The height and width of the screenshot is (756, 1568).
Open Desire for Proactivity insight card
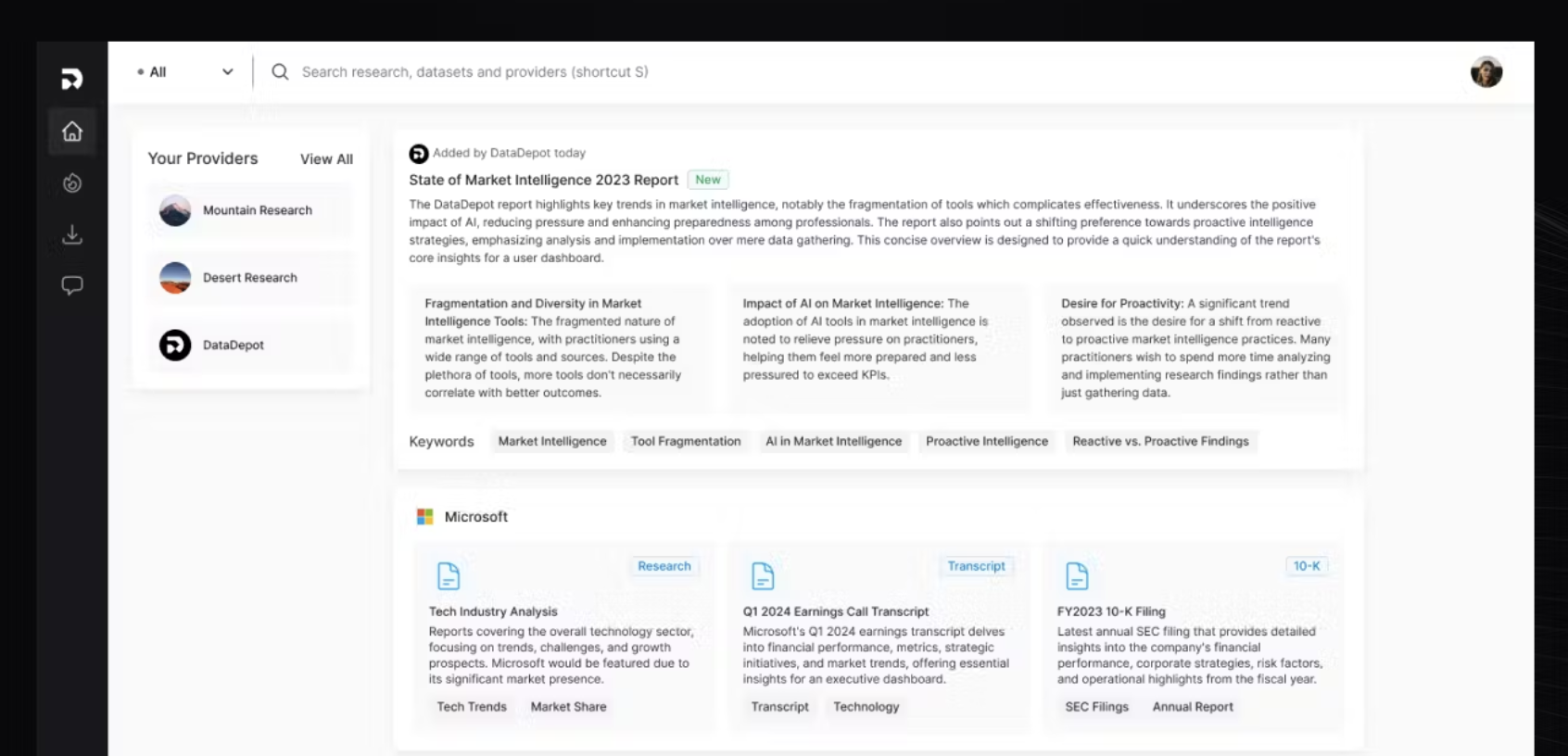[x=1195, y=347]
